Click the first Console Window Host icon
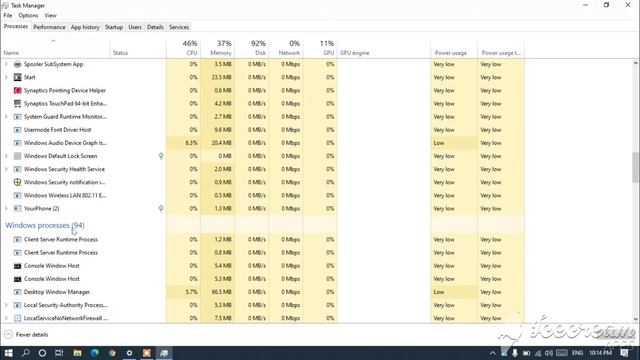This screenshot has width=640, height=360. 17,266
